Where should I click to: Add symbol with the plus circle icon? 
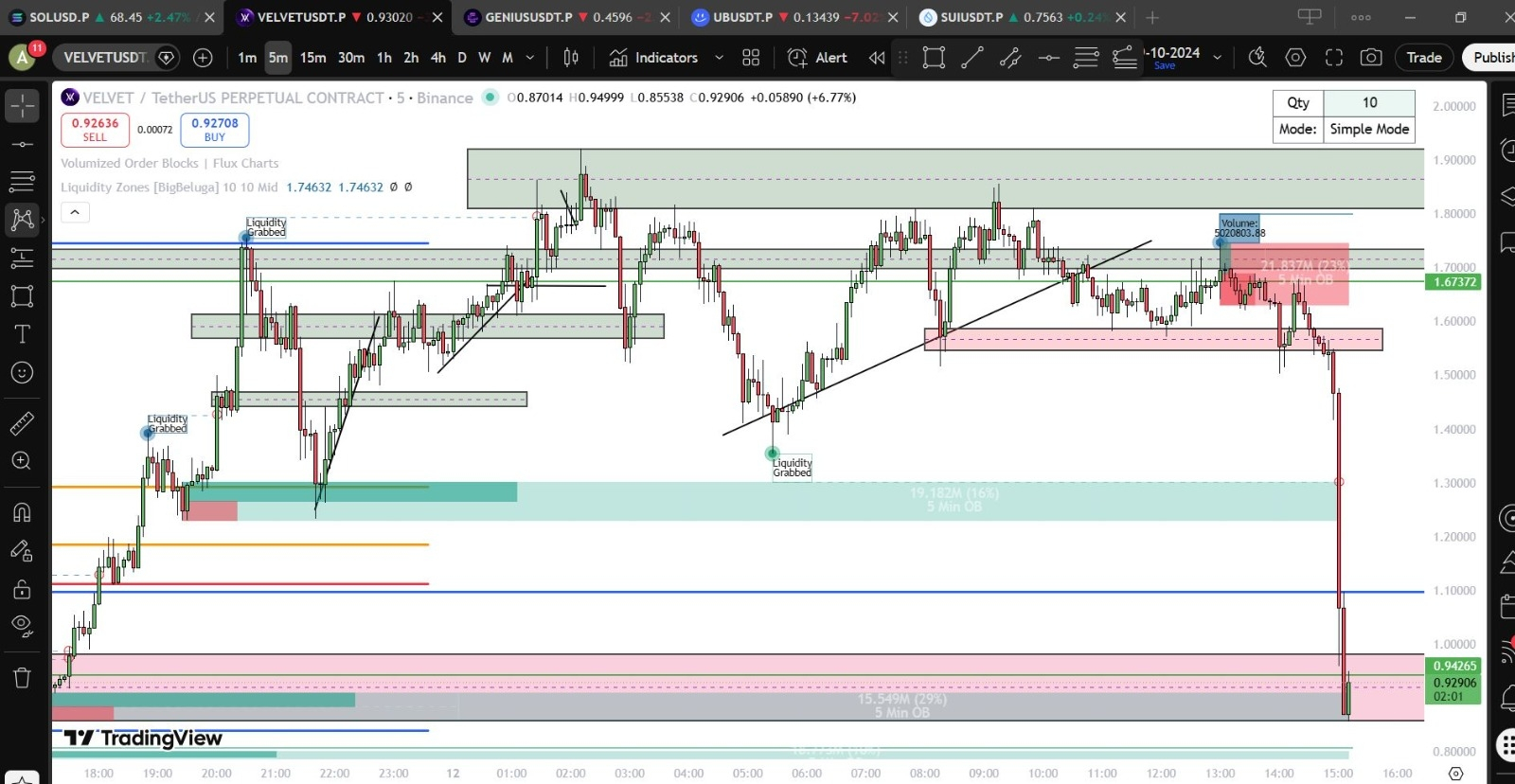203,58
